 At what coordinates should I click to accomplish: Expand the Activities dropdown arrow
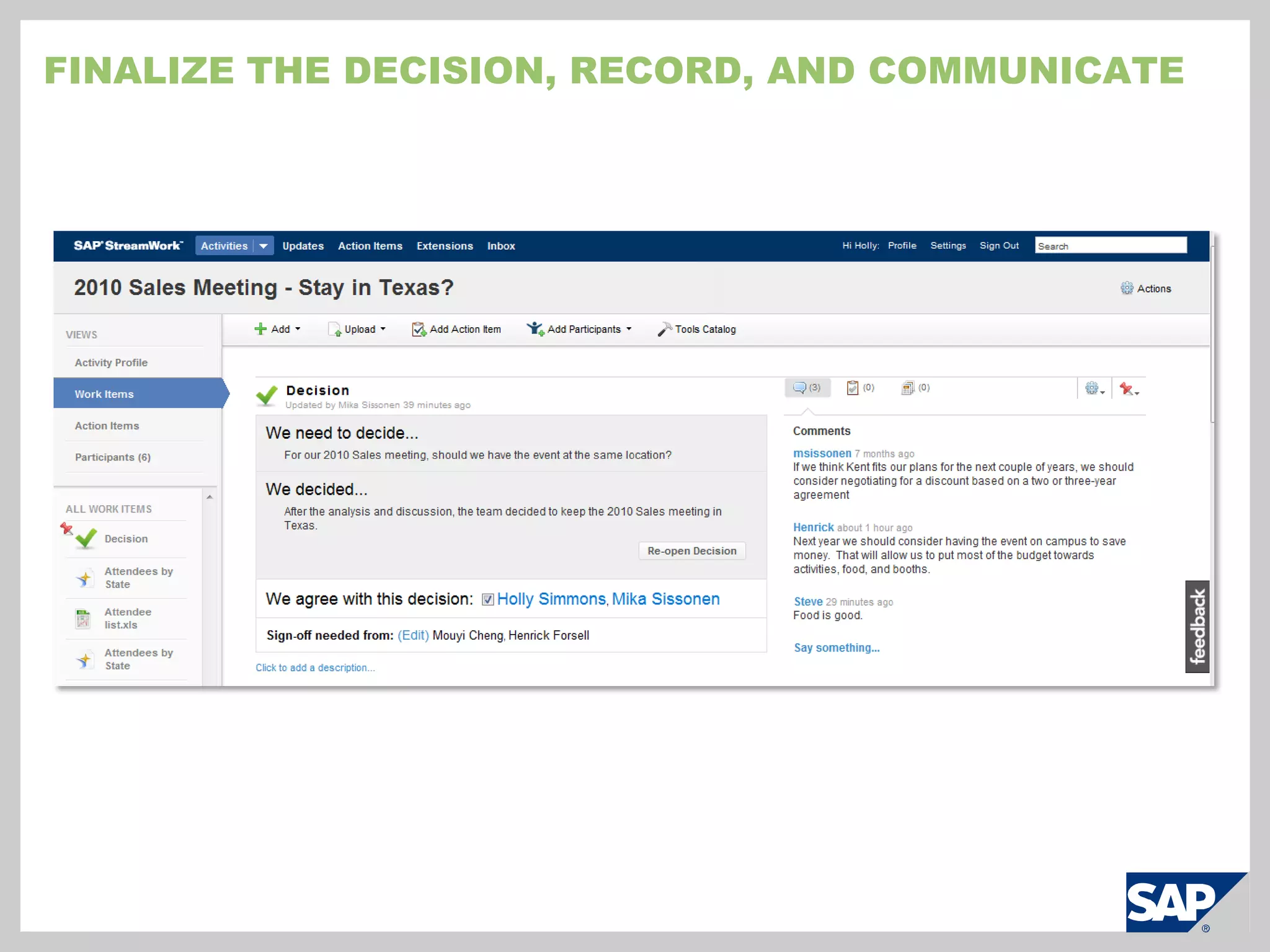point(264,246)
